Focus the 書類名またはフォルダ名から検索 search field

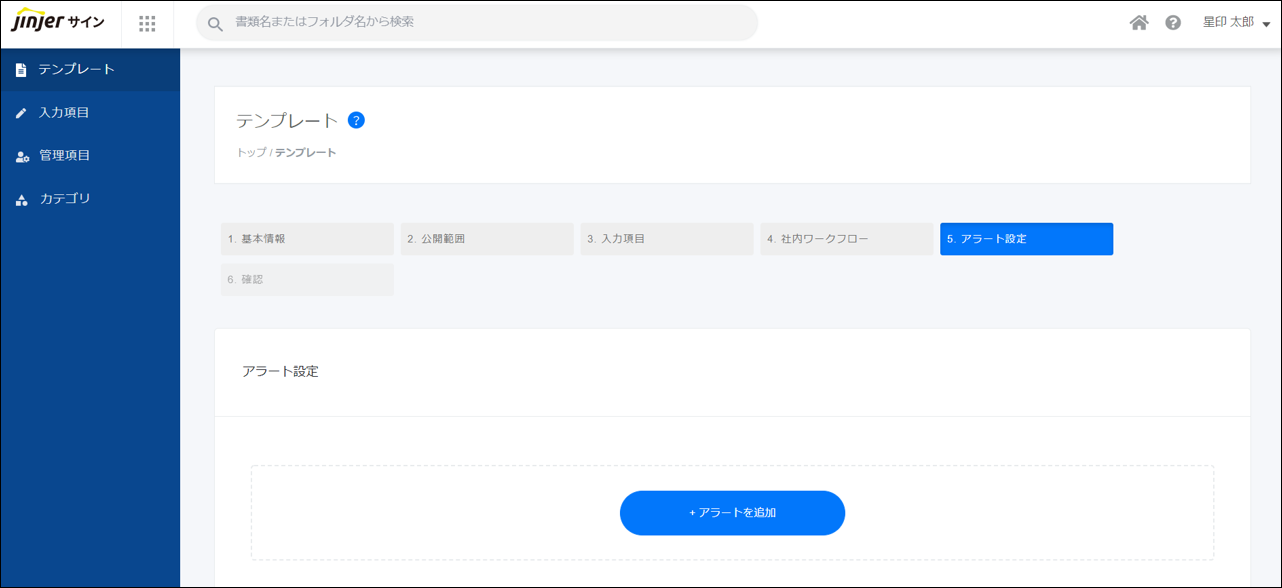point(490,22)
